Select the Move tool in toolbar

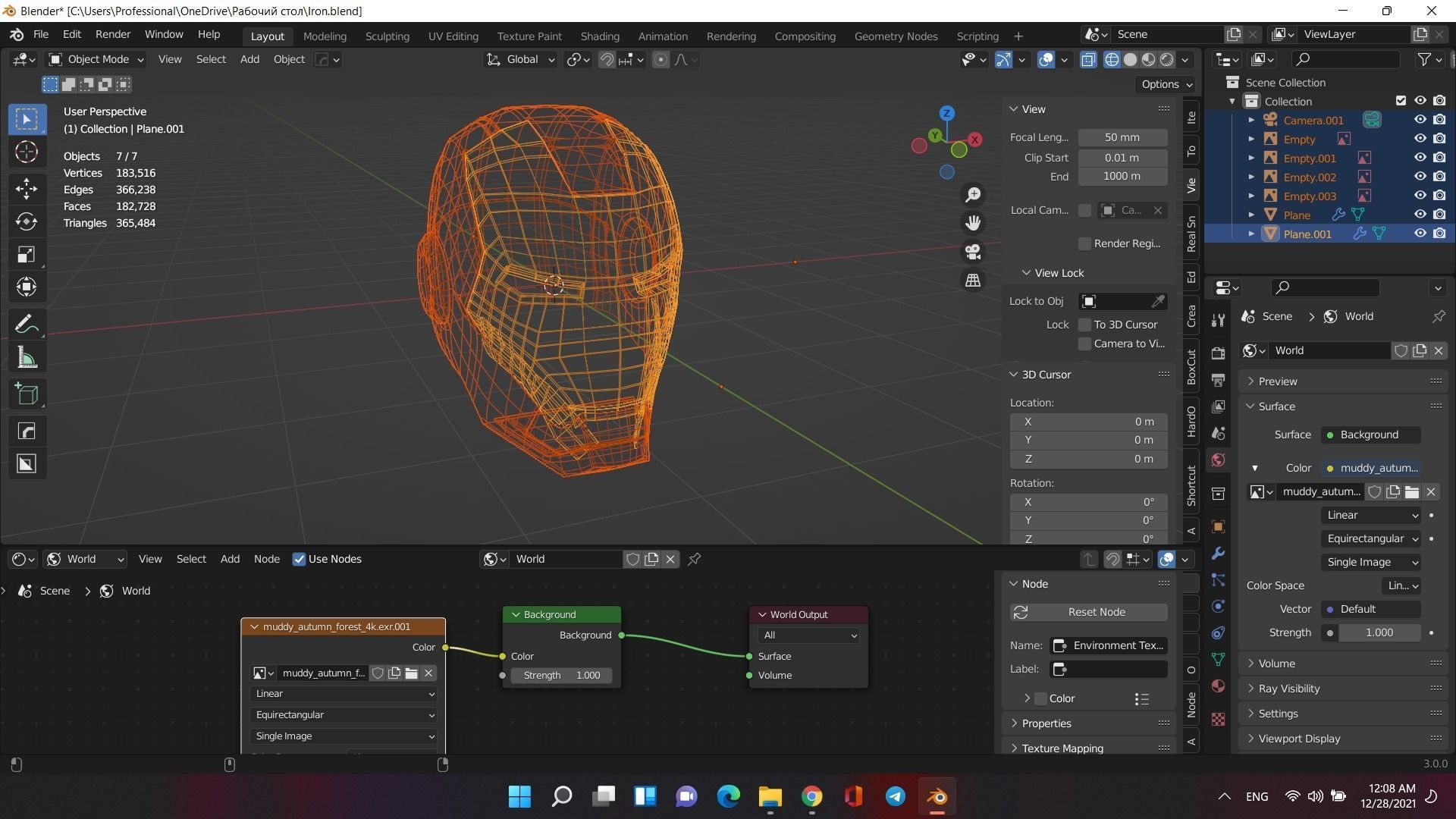click(x=27, y=188)
